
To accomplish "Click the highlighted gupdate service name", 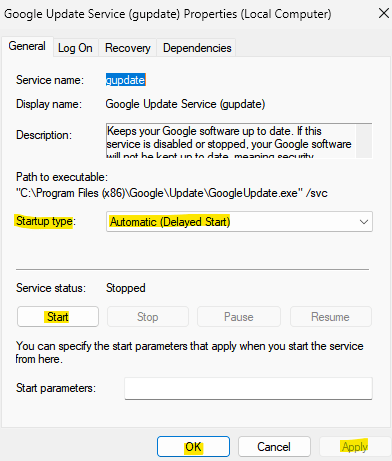I will (125, 80).
